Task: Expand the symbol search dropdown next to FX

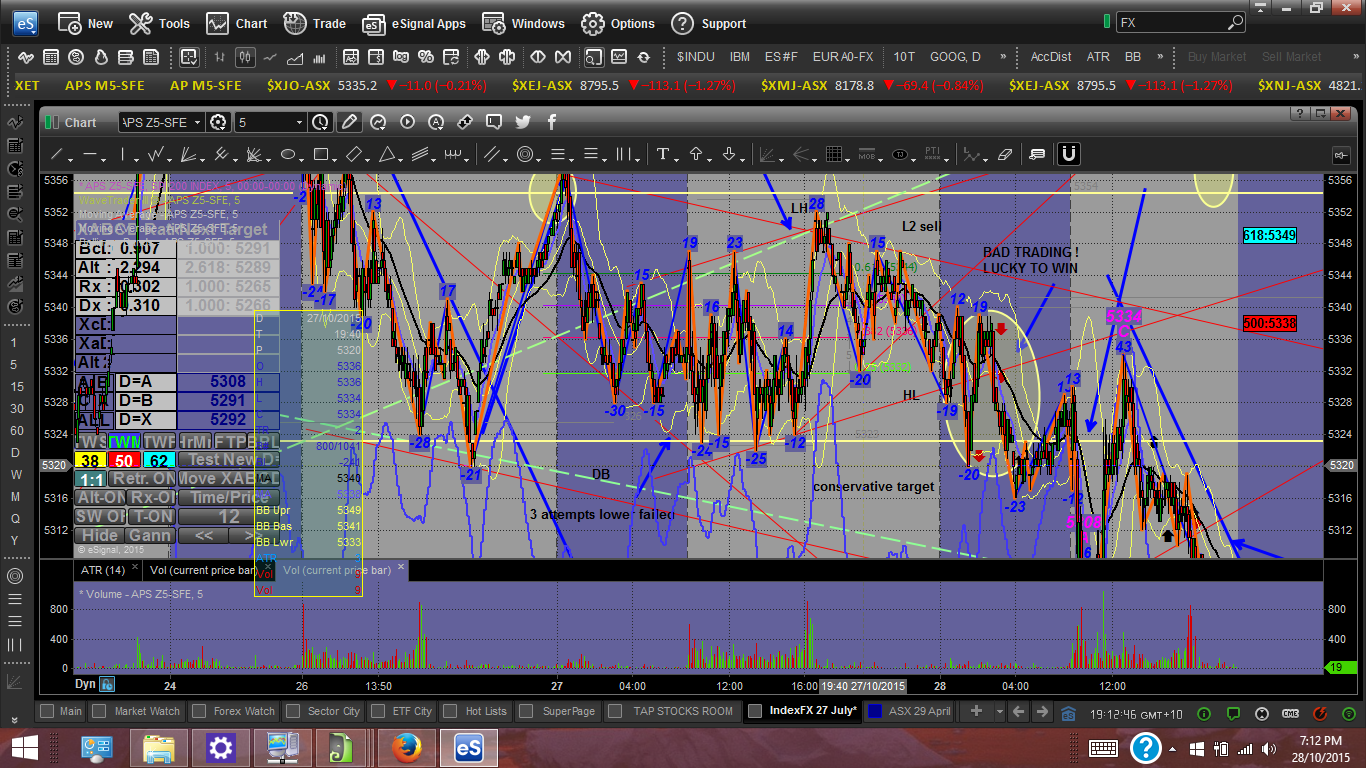Action: [x=1235, y=22]
